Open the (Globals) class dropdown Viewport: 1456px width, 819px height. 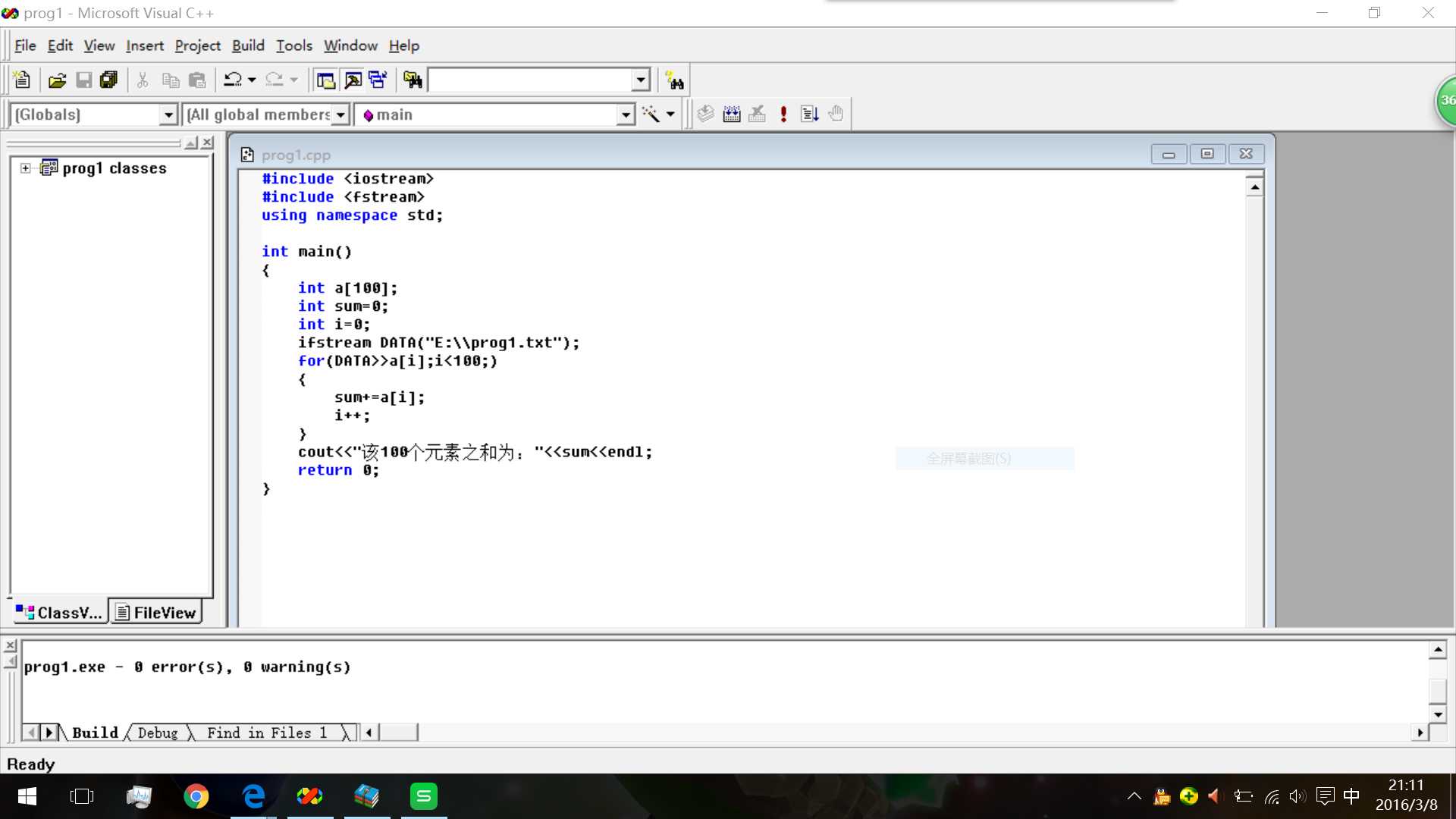coord(168,115)
